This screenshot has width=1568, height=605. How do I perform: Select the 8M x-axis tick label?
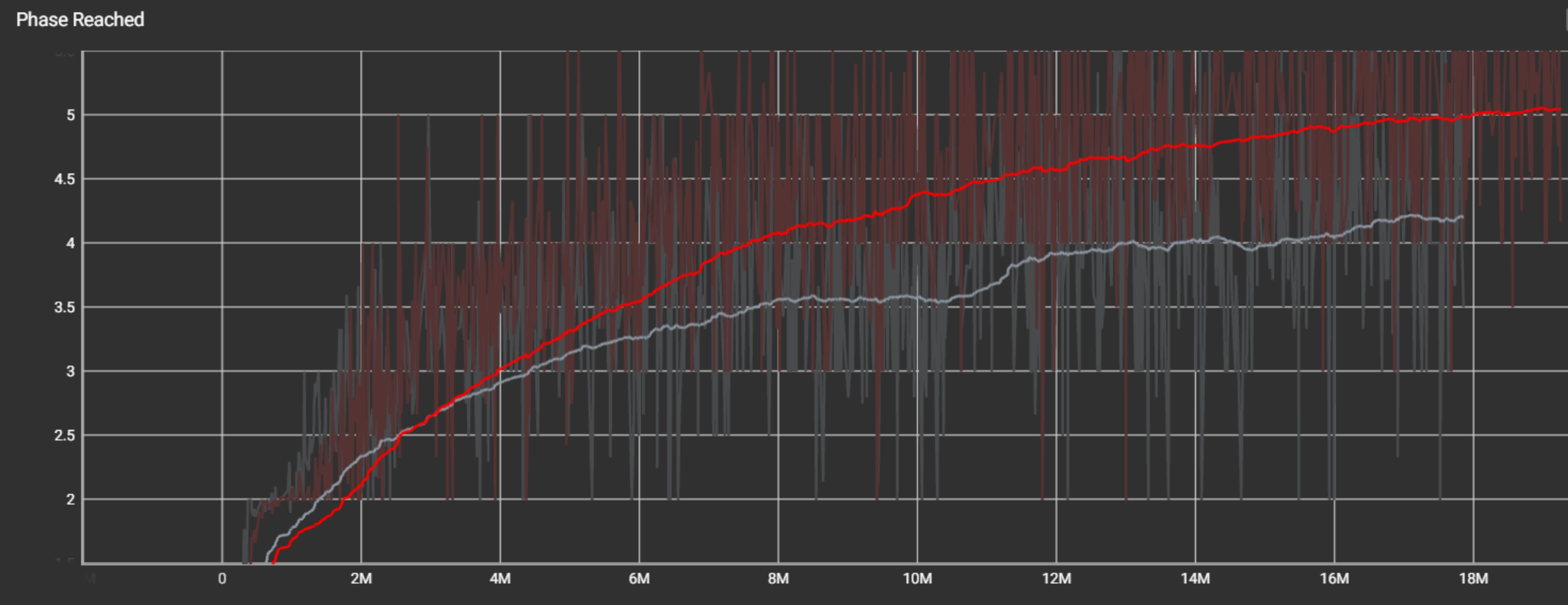pyautogui.click(x=778, y=579)
